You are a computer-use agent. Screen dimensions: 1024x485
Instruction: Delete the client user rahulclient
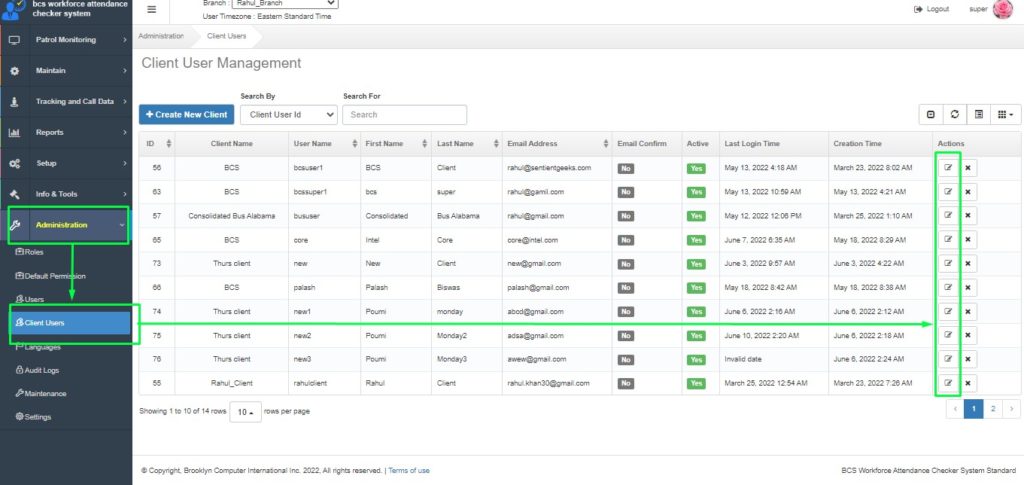968,384
